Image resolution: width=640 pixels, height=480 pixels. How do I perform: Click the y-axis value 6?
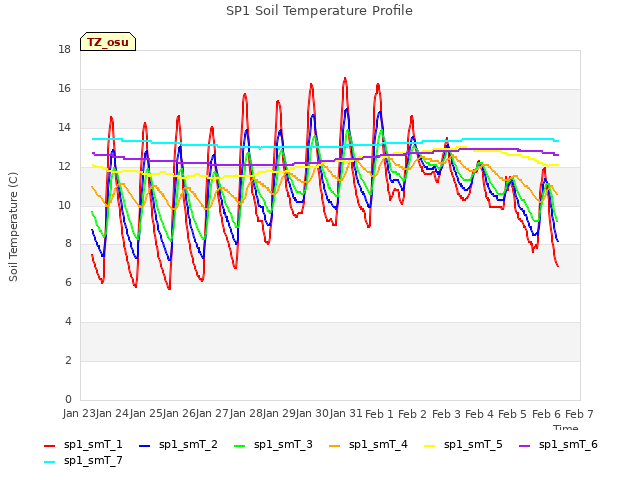68,282
